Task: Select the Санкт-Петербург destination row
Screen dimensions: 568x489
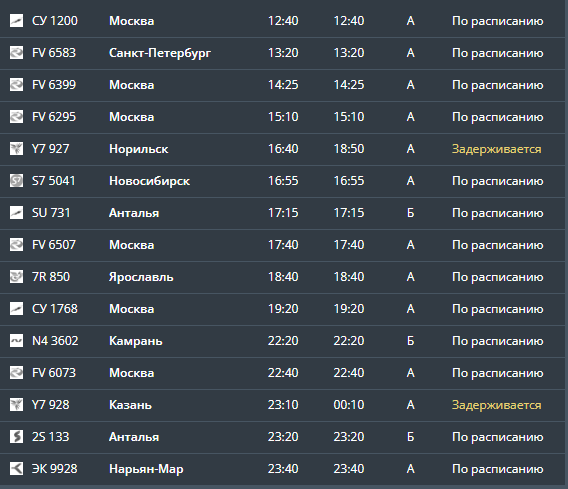Action: [x=283, y=53]
